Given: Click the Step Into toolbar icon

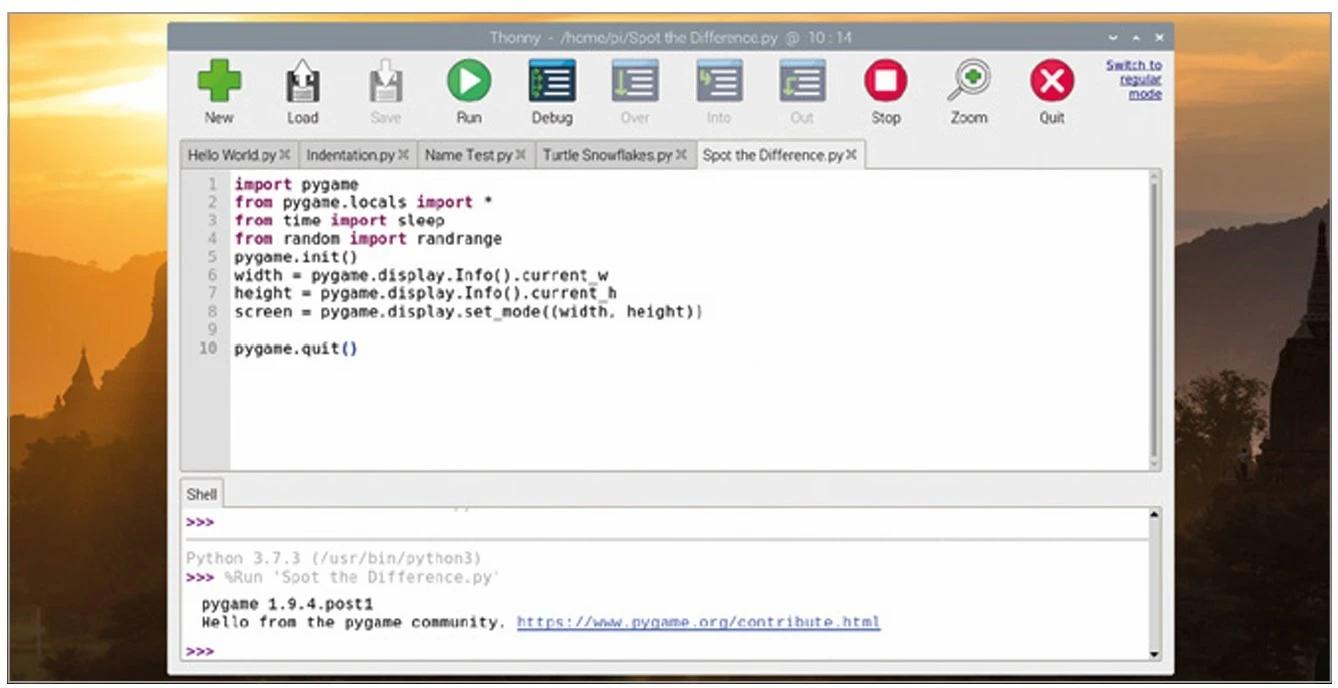Looking at the screenshot, I should click(x=719, y=82).
